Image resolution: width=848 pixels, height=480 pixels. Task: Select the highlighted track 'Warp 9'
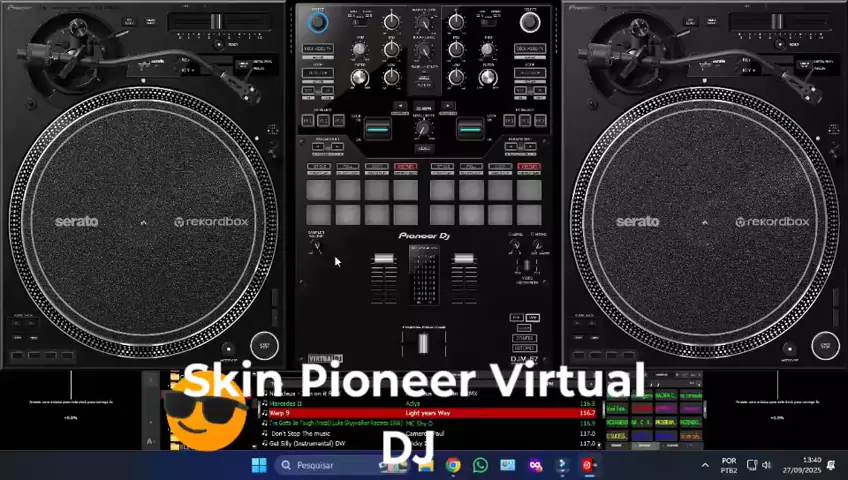429,413
